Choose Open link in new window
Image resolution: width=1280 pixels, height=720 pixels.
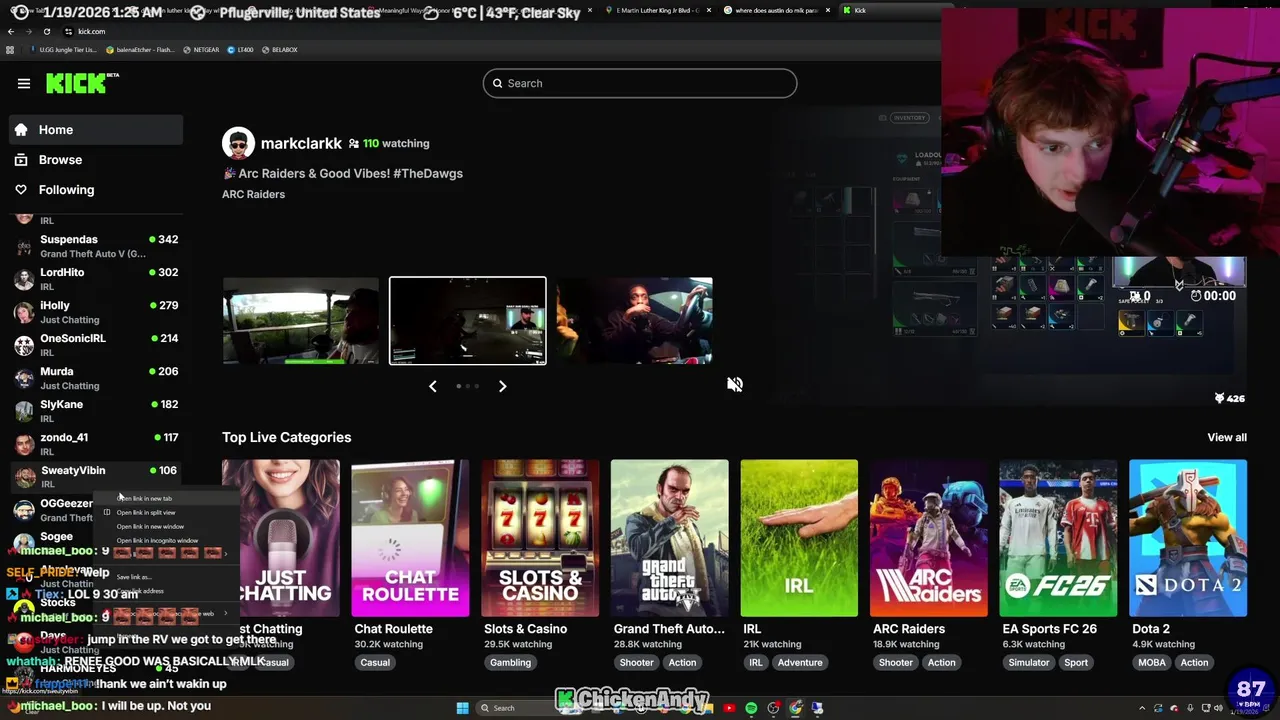tap(165, 526)
